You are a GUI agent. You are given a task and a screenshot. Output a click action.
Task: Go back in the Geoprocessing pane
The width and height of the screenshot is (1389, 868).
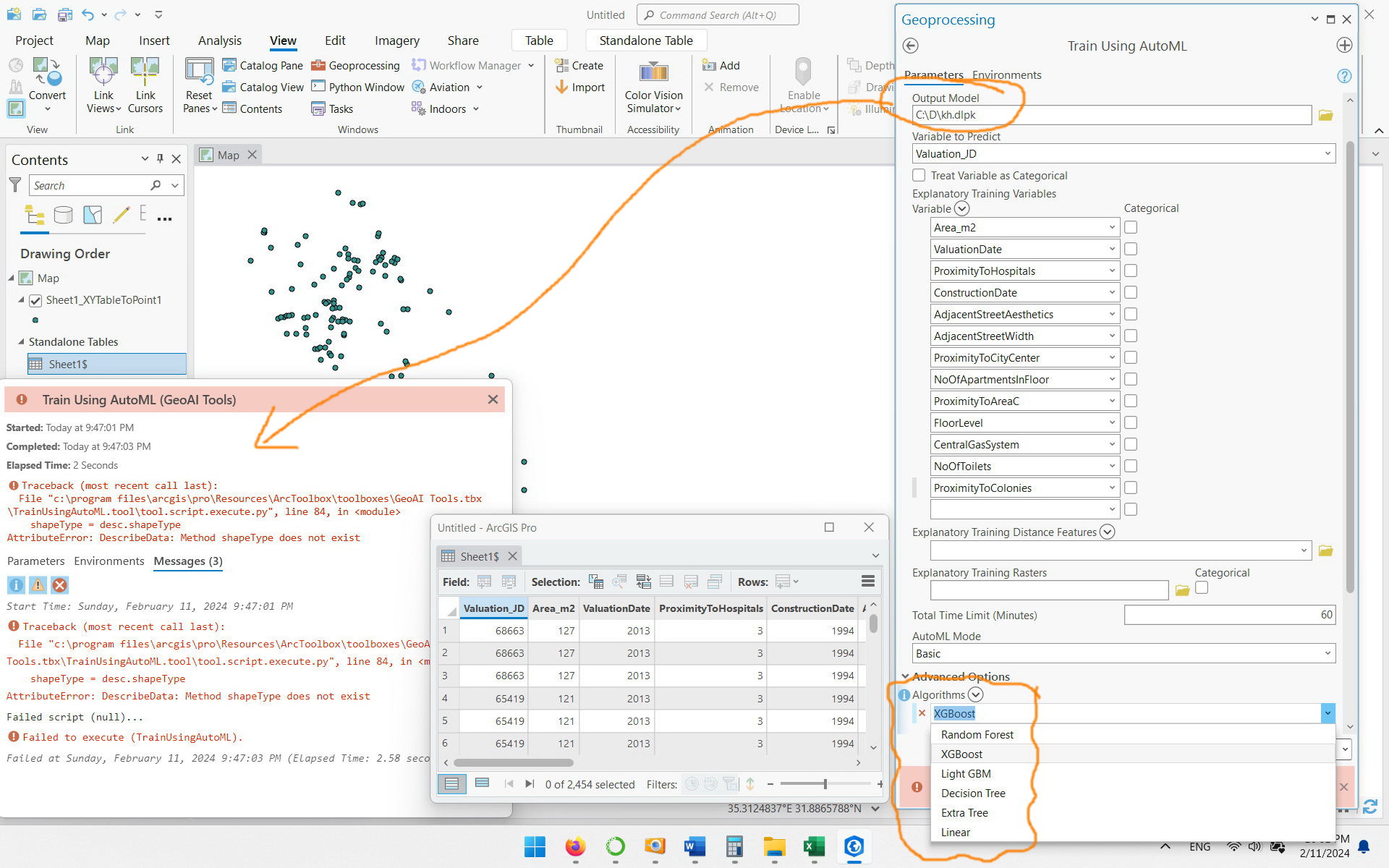(x=911, y=46)
